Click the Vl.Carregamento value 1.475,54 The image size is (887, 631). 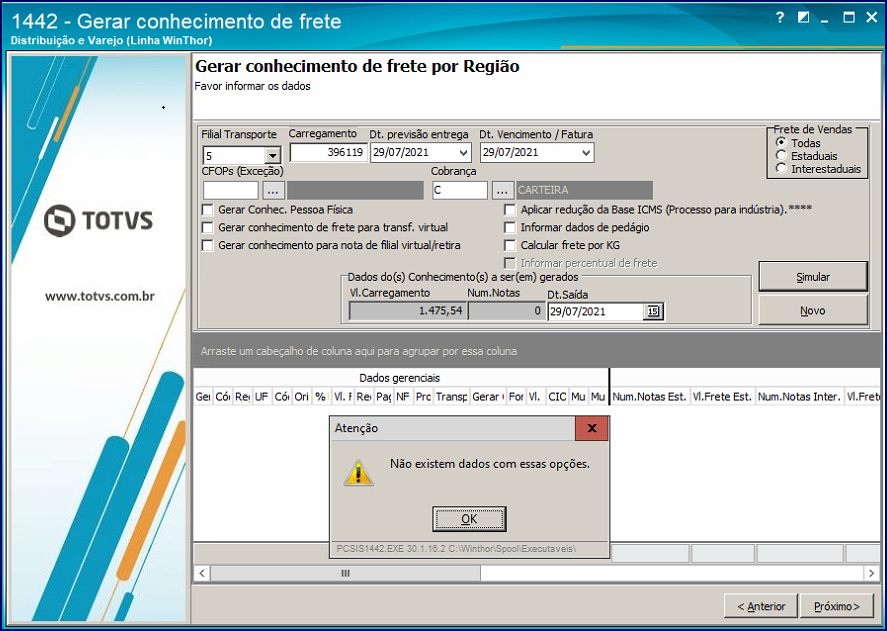coord(407,311)
